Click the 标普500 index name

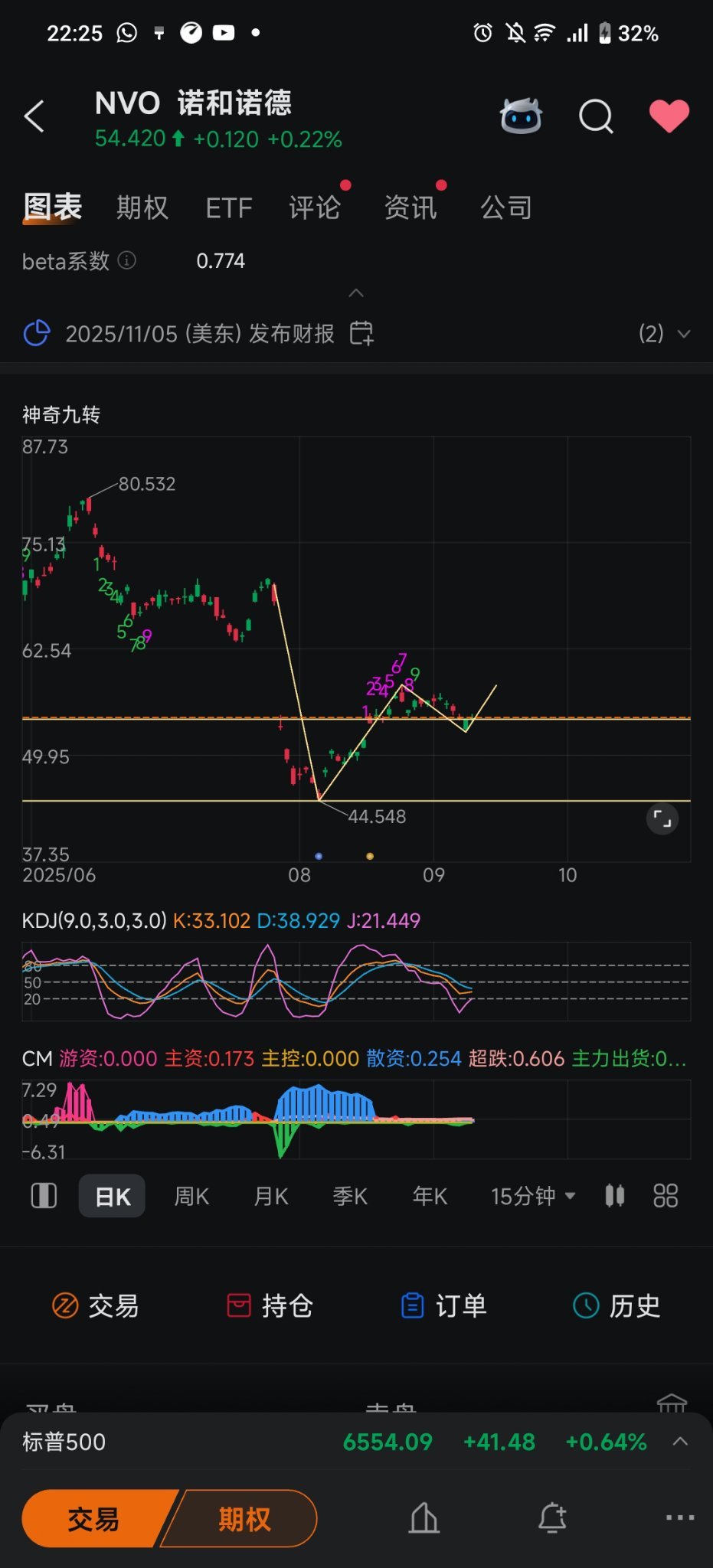pos(64,1442)
